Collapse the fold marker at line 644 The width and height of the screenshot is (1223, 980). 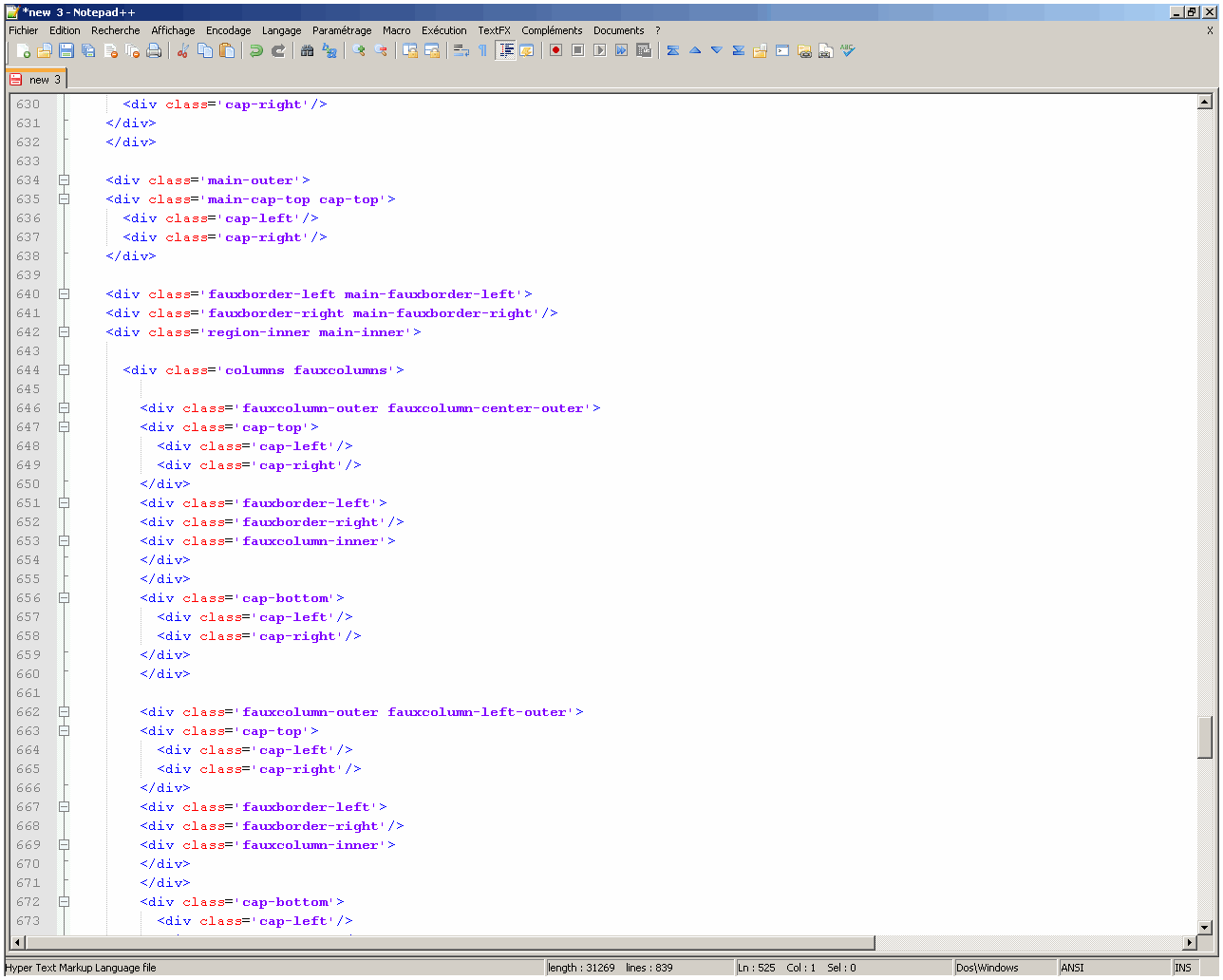coord(64,369)
